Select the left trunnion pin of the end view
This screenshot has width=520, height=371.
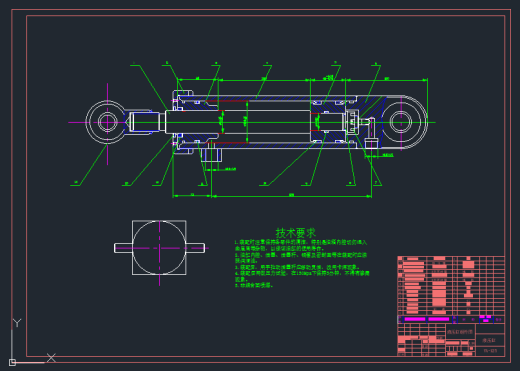point(123,248)
